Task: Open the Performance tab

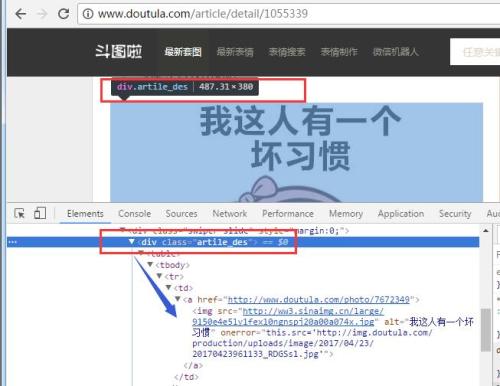Action: [288, 214]
